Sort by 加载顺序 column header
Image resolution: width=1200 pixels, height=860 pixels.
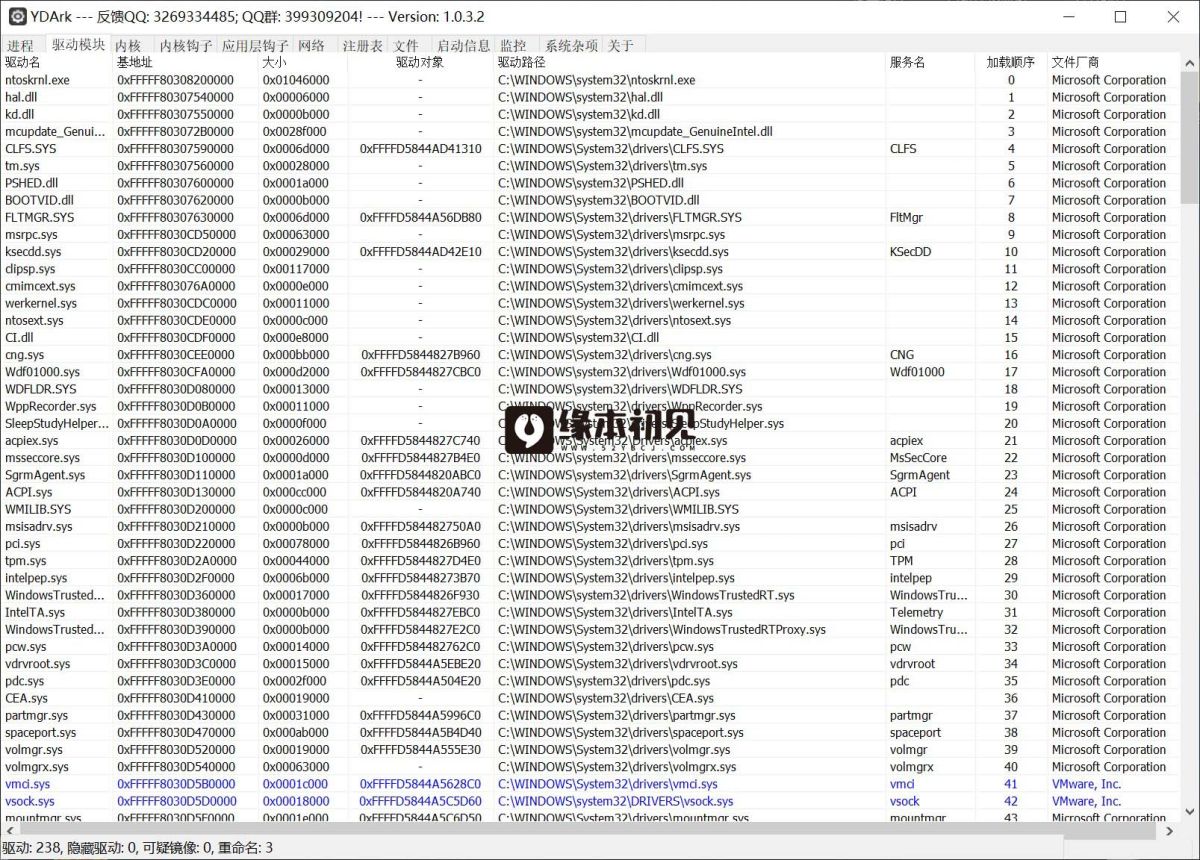tap(1011, 62)
